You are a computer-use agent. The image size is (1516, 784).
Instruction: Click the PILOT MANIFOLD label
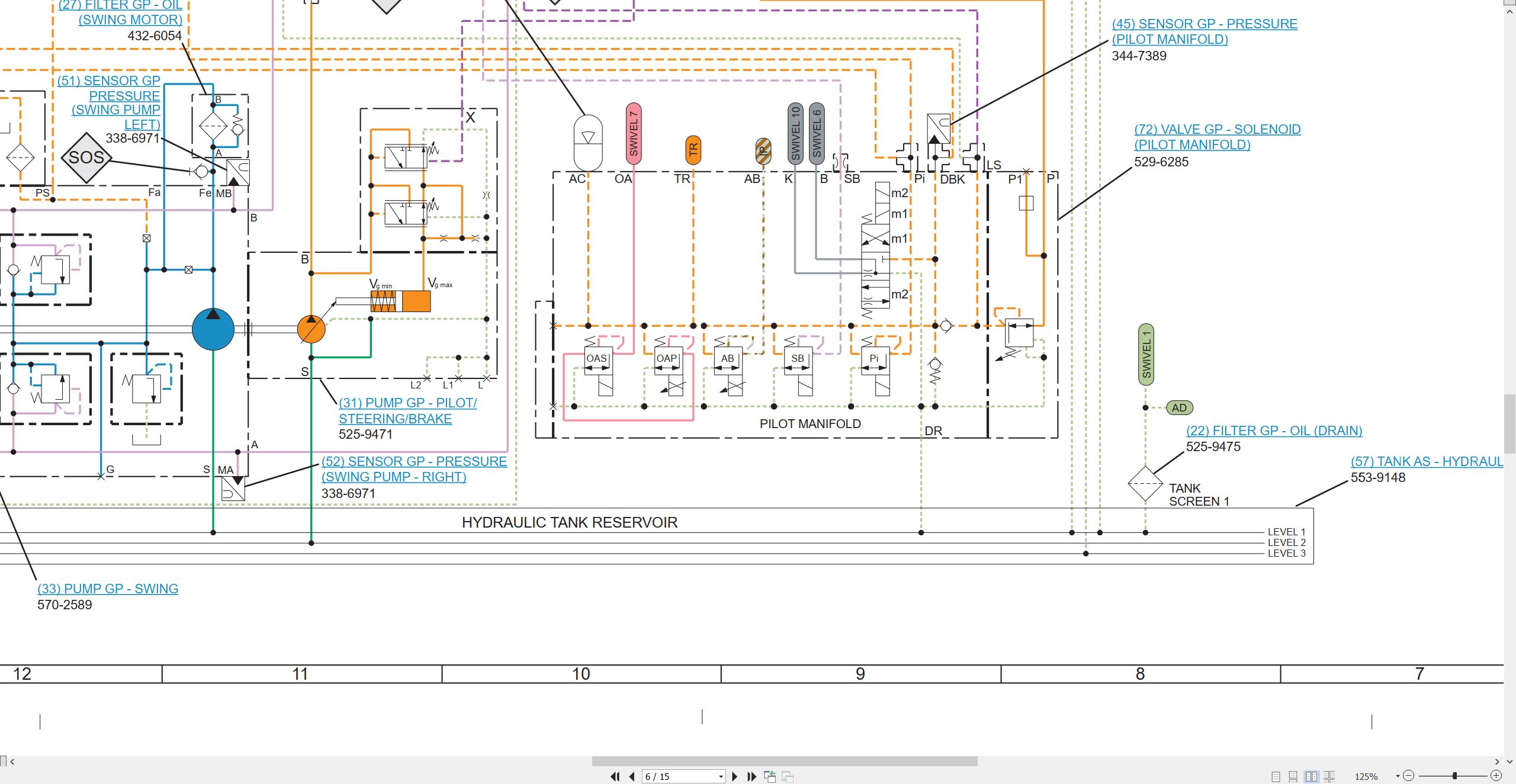[x=810, y=424]
